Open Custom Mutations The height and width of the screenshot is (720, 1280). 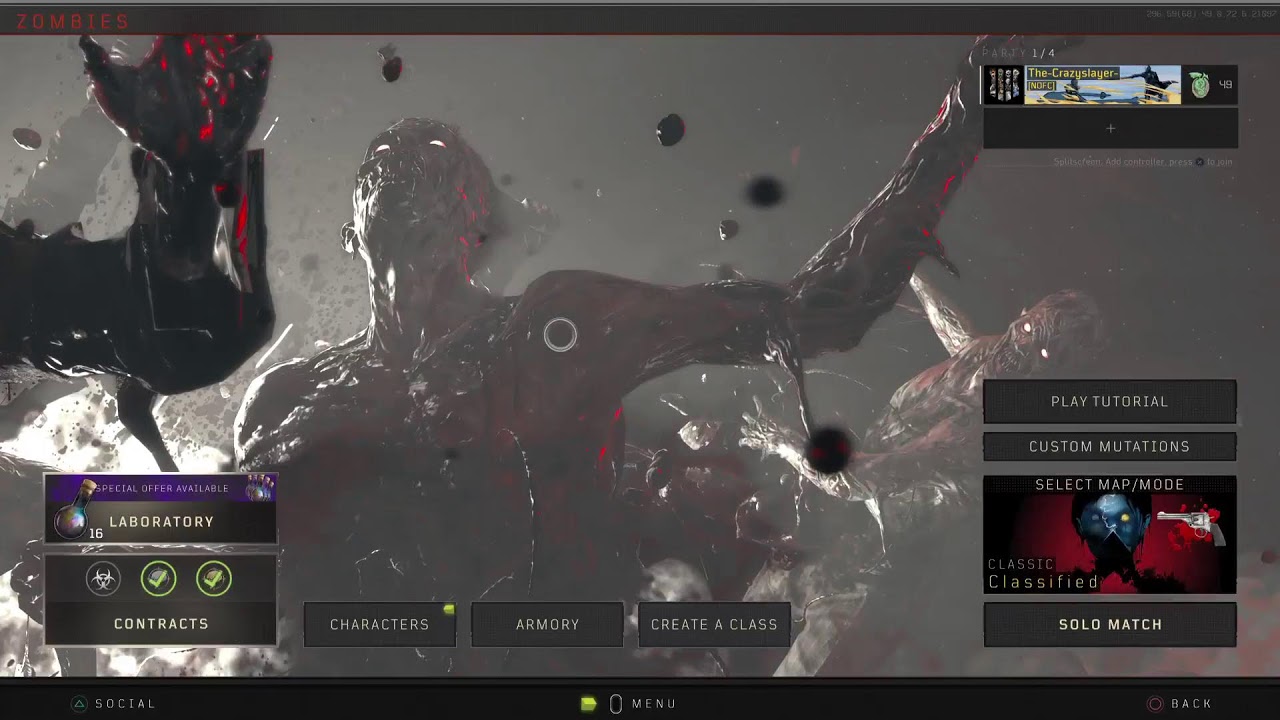click(1110, 446)
